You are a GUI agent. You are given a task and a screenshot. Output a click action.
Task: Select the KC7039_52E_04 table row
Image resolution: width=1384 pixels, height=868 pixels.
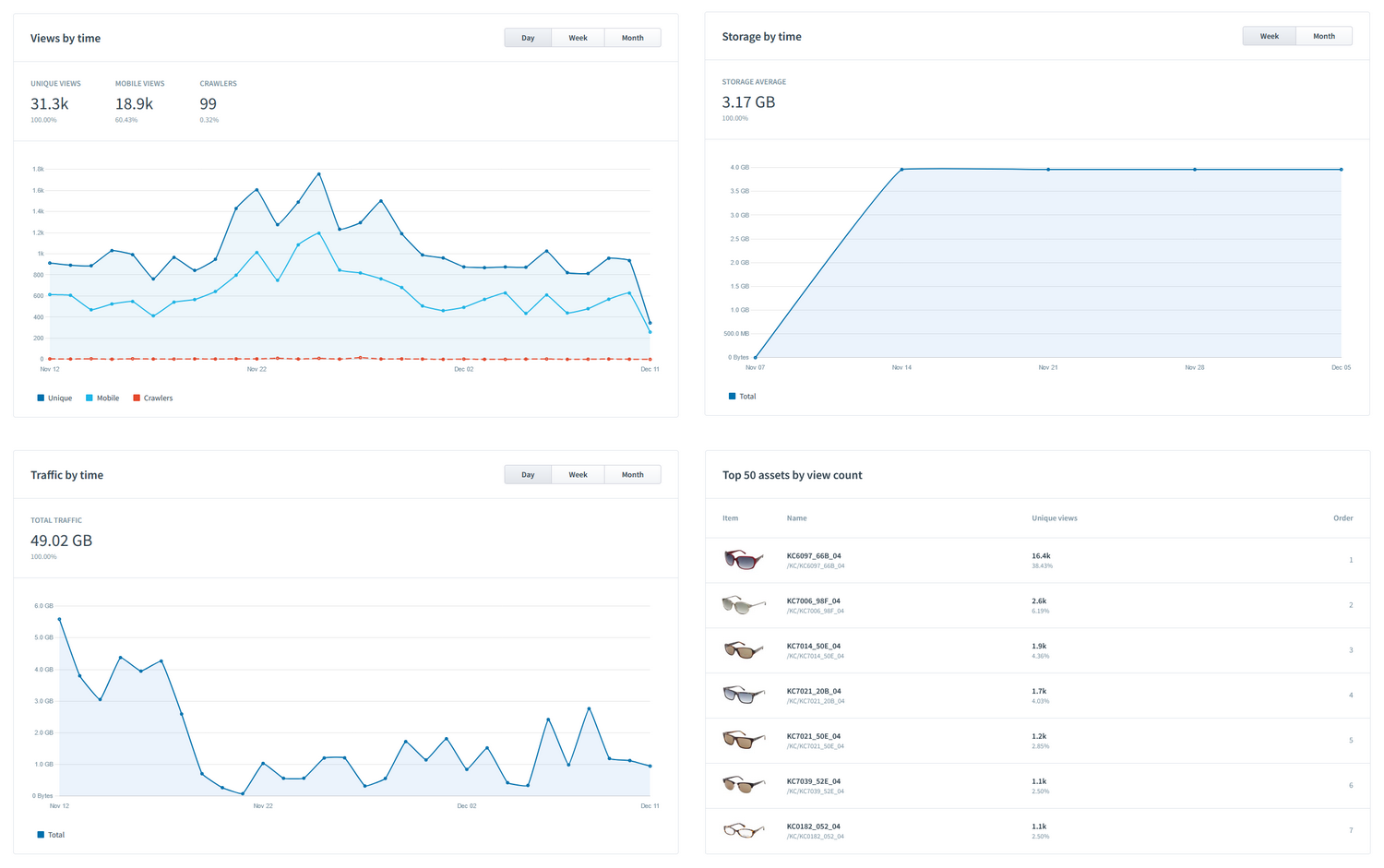coord(1015,785)
